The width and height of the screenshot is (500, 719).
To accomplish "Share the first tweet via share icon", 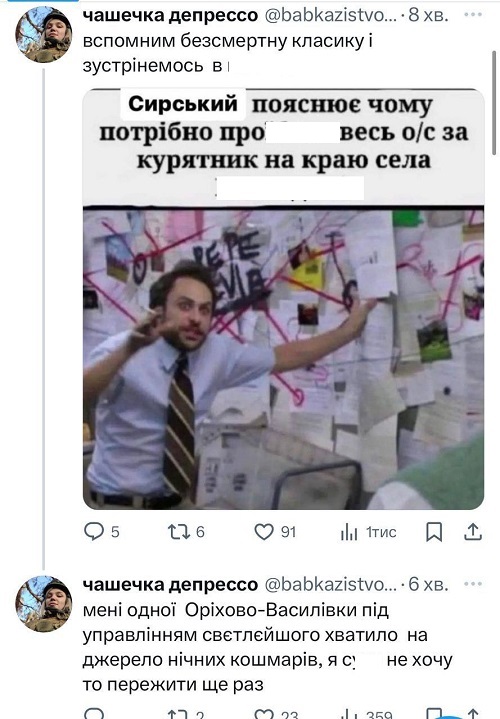I will click(472, 531).
